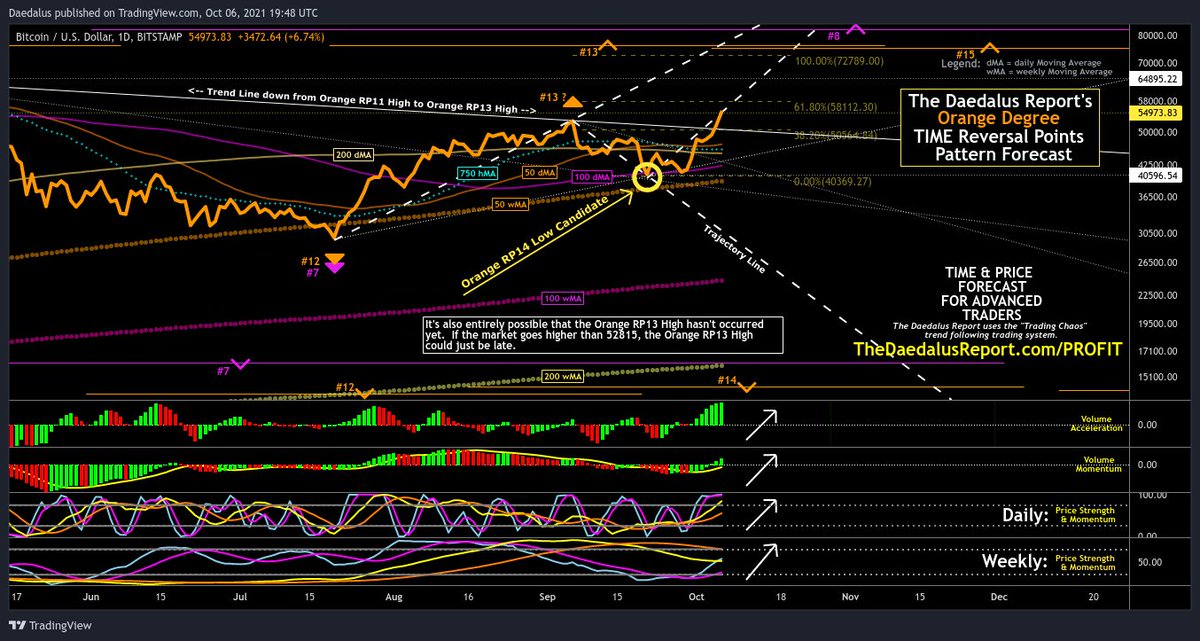
Task: Click the 'Bitcoin / U.S. Dollar, 1D, BITSTAMP' symbol title
Action: coord(99,35)
